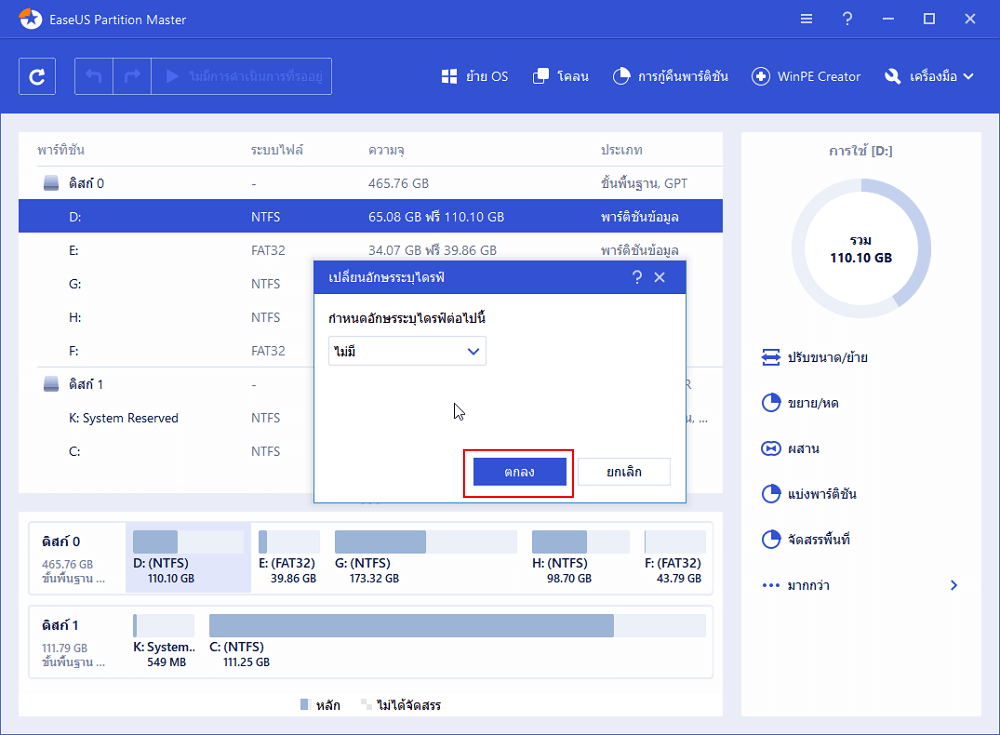This screenshot has width=1000, height=735.
Task: Click the ประเภท column header
Action: [x=621, y=150]
